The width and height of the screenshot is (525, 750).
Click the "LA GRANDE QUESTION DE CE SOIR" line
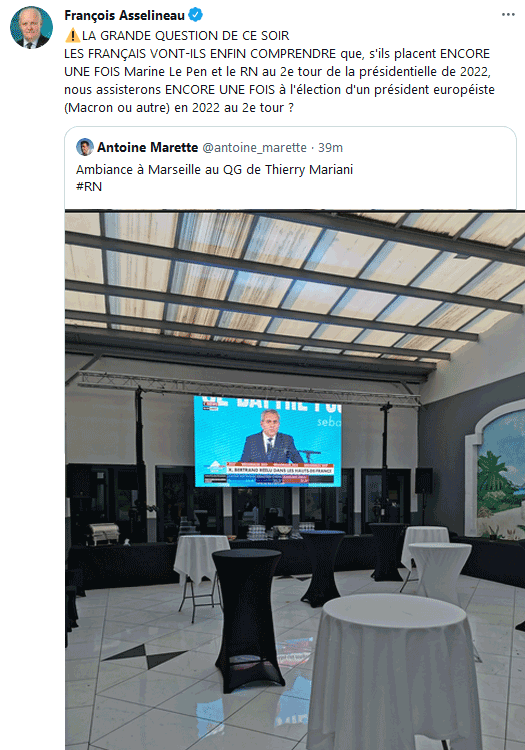coord(186,36)
